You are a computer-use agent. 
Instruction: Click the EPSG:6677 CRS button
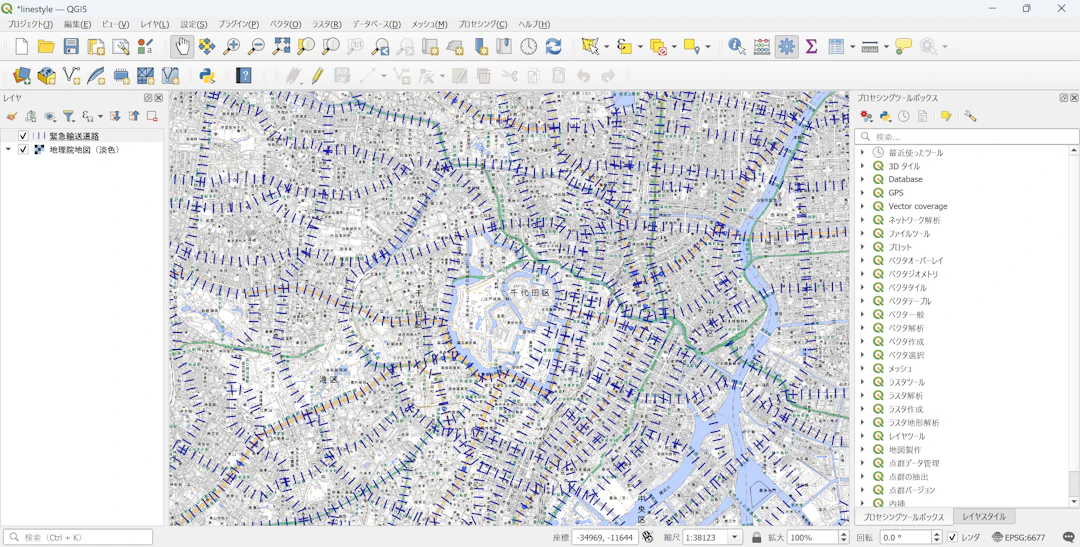point(1019,537)
